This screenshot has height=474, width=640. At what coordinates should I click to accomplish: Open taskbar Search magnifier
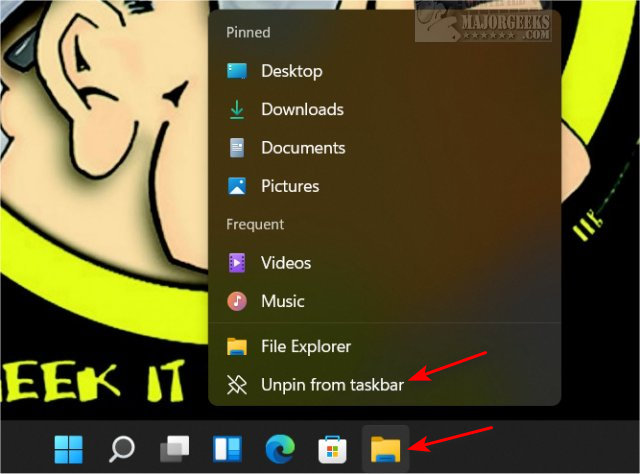(x=122, y=449)
